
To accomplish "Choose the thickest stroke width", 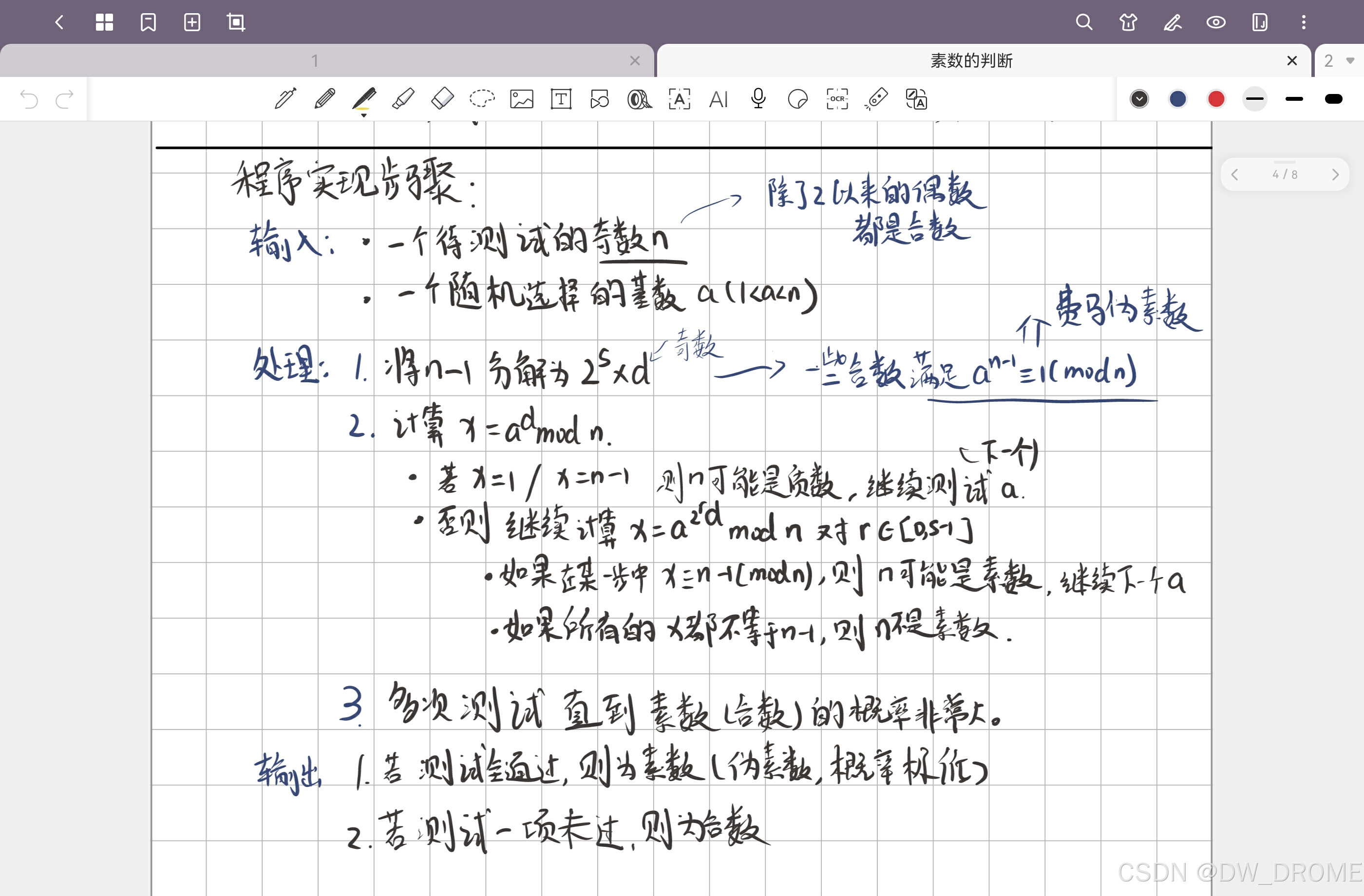I will 1334,99.
